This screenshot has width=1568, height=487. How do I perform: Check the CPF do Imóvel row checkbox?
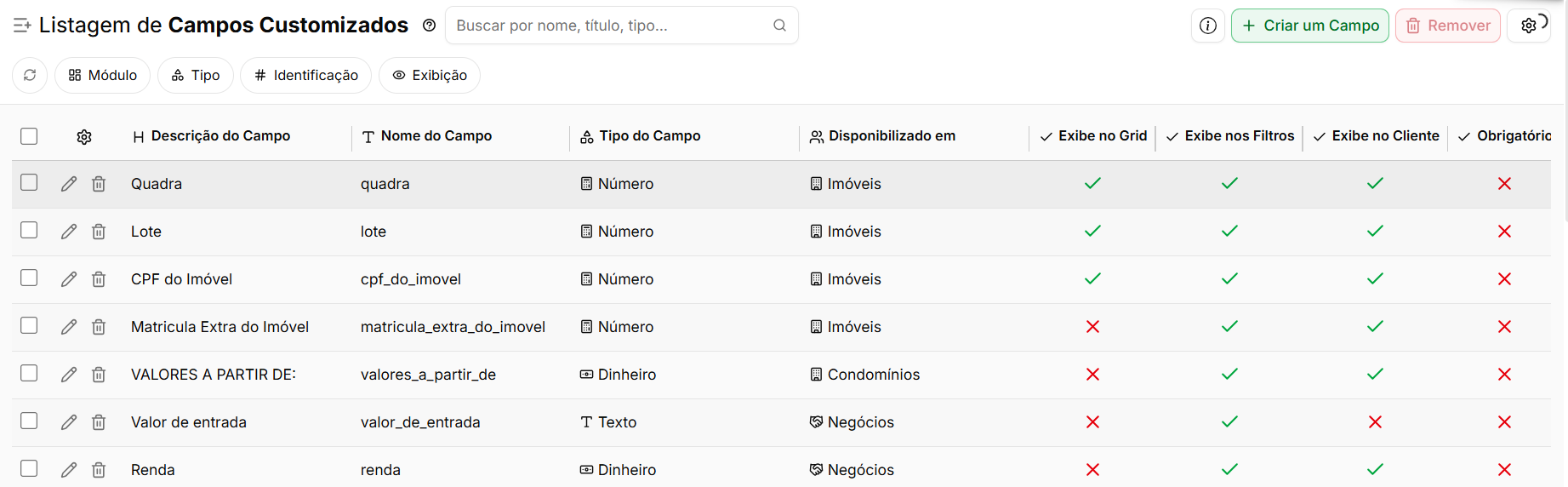pyautogui.click(x=29, y=278)
